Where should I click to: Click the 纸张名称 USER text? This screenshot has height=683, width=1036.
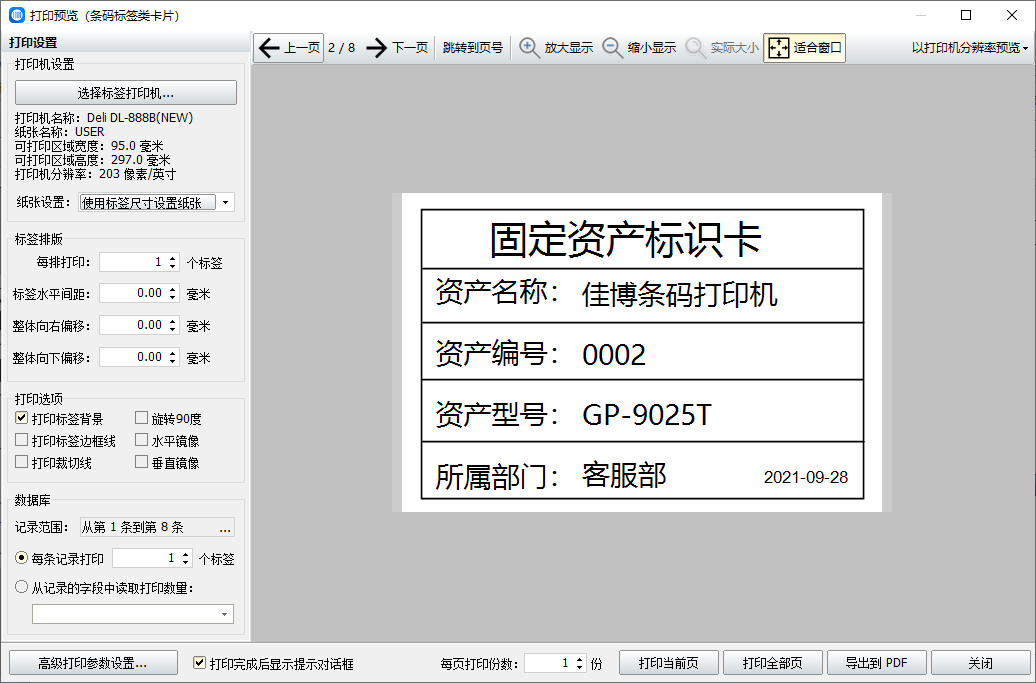(x=59, y=131)
